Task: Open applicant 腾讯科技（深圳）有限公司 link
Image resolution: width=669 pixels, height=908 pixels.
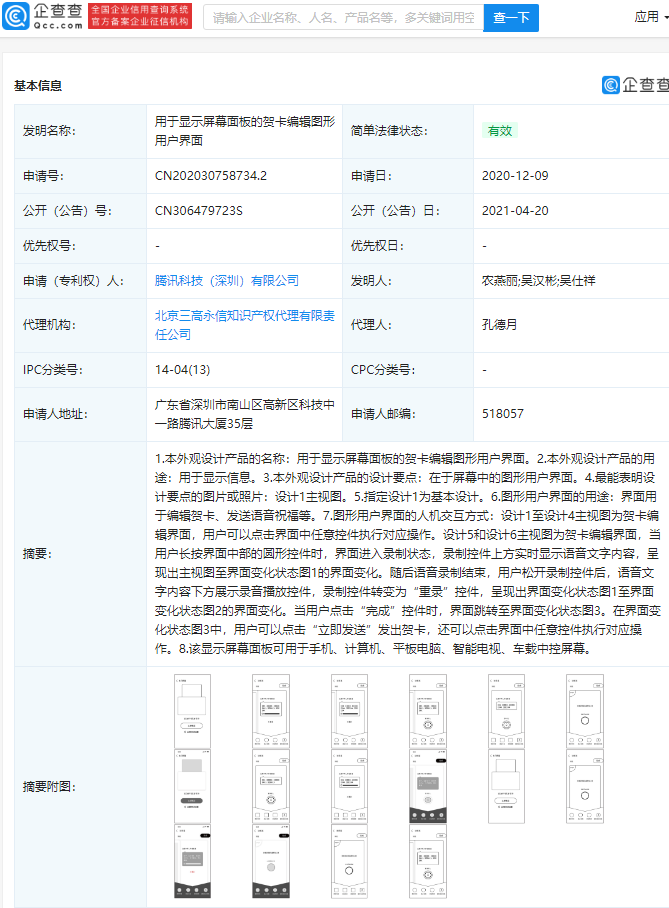Action: click(x=226, y=281)
